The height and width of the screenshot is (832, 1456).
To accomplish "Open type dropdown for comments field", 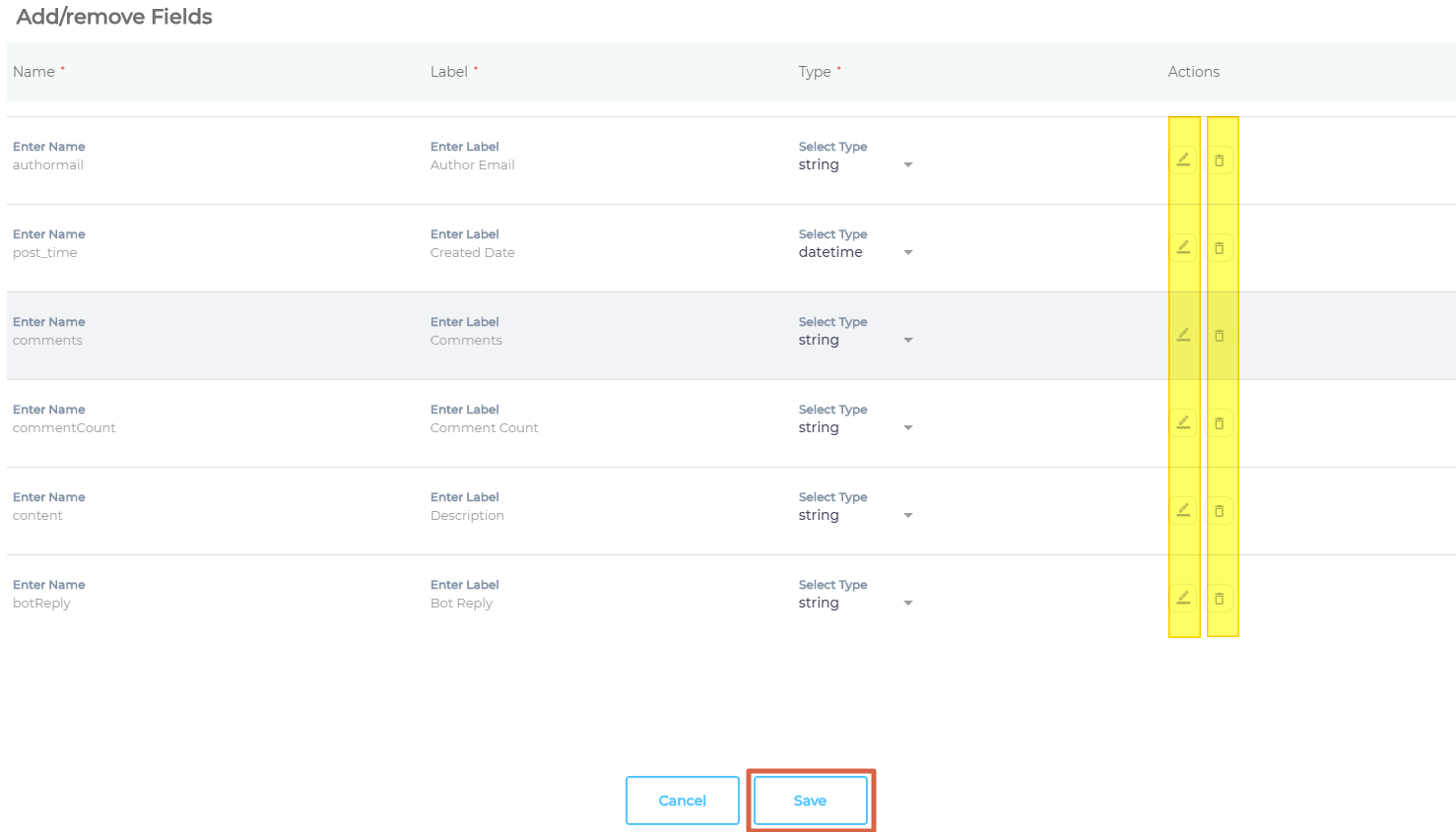I will tap(855, 341).
